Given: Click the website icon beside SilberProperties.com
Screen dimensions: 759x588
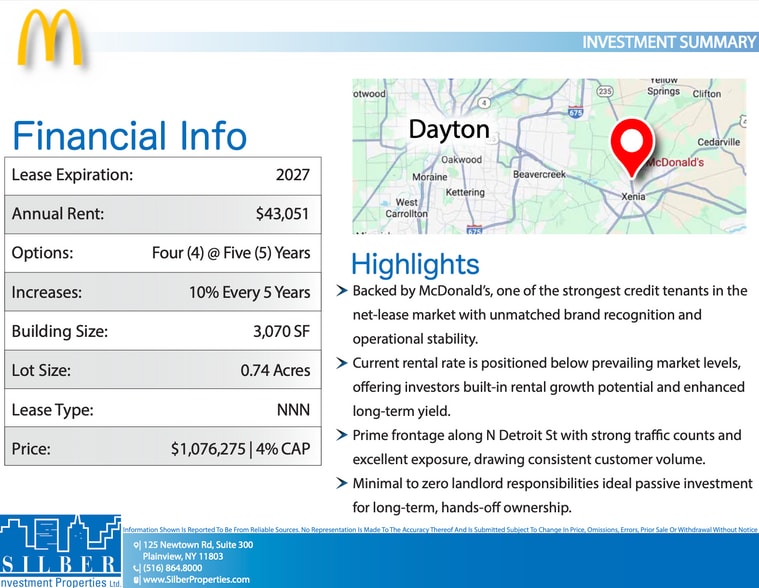Looking at the screenshot, I should pyautogui.click(x=136, y=579).
